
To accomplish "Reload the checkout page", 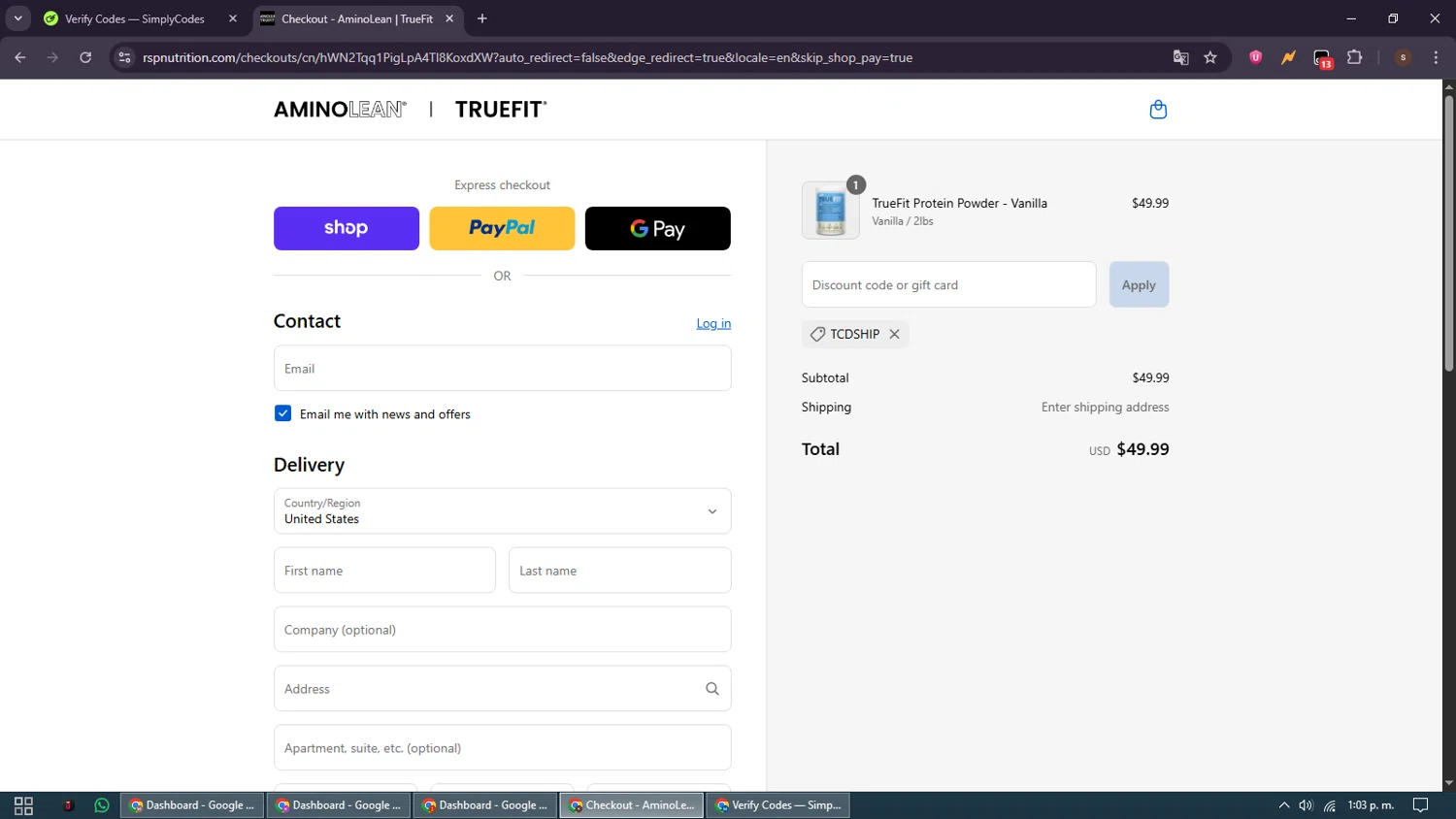I will pos(85,57).
